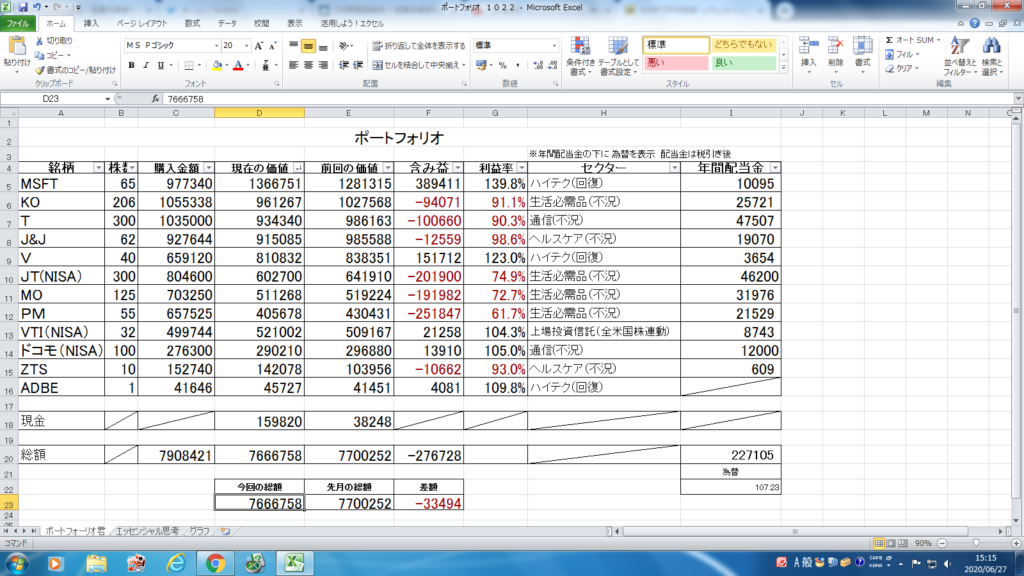Apply the どちらでもない (Neutral) cell style
This screenshot has width=1024, height=576.
click(x=743, y=44)
